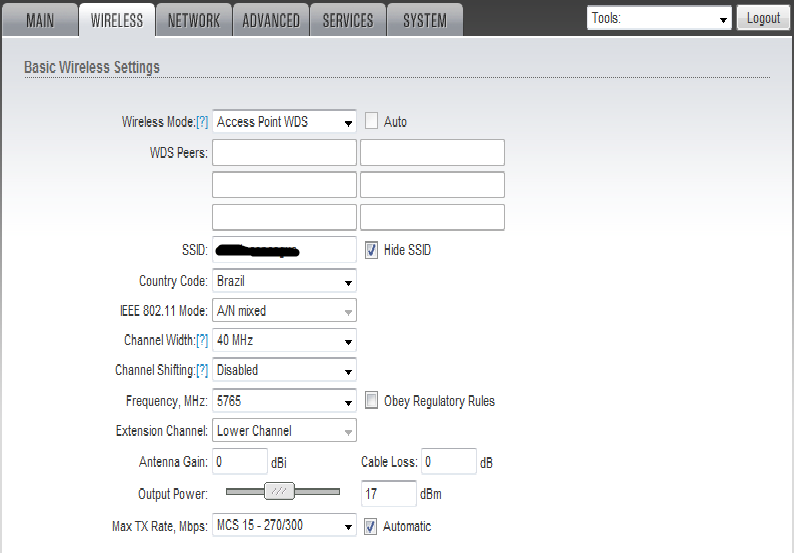Switch to the SYSTEM tab
794x553 pixels.
pos(425,20)
